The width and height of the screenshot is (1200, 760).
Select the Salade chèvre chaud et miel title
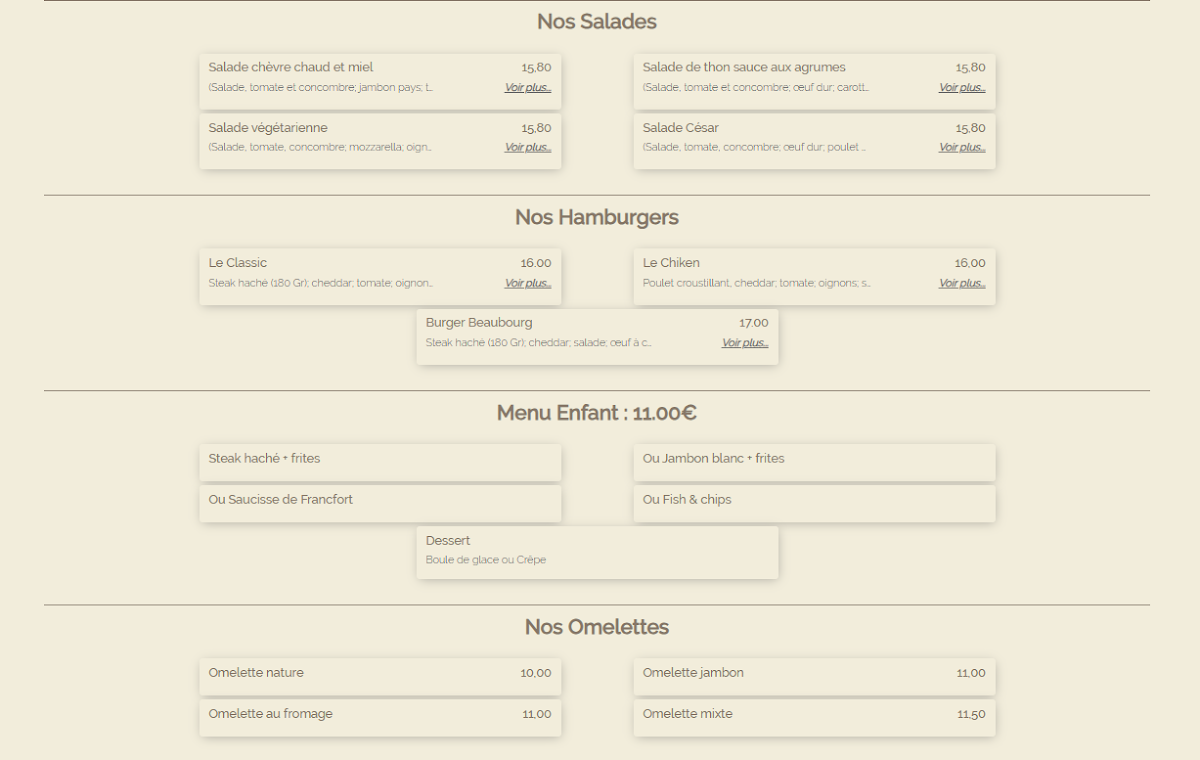pyautogui.click(x=291, y=68)
